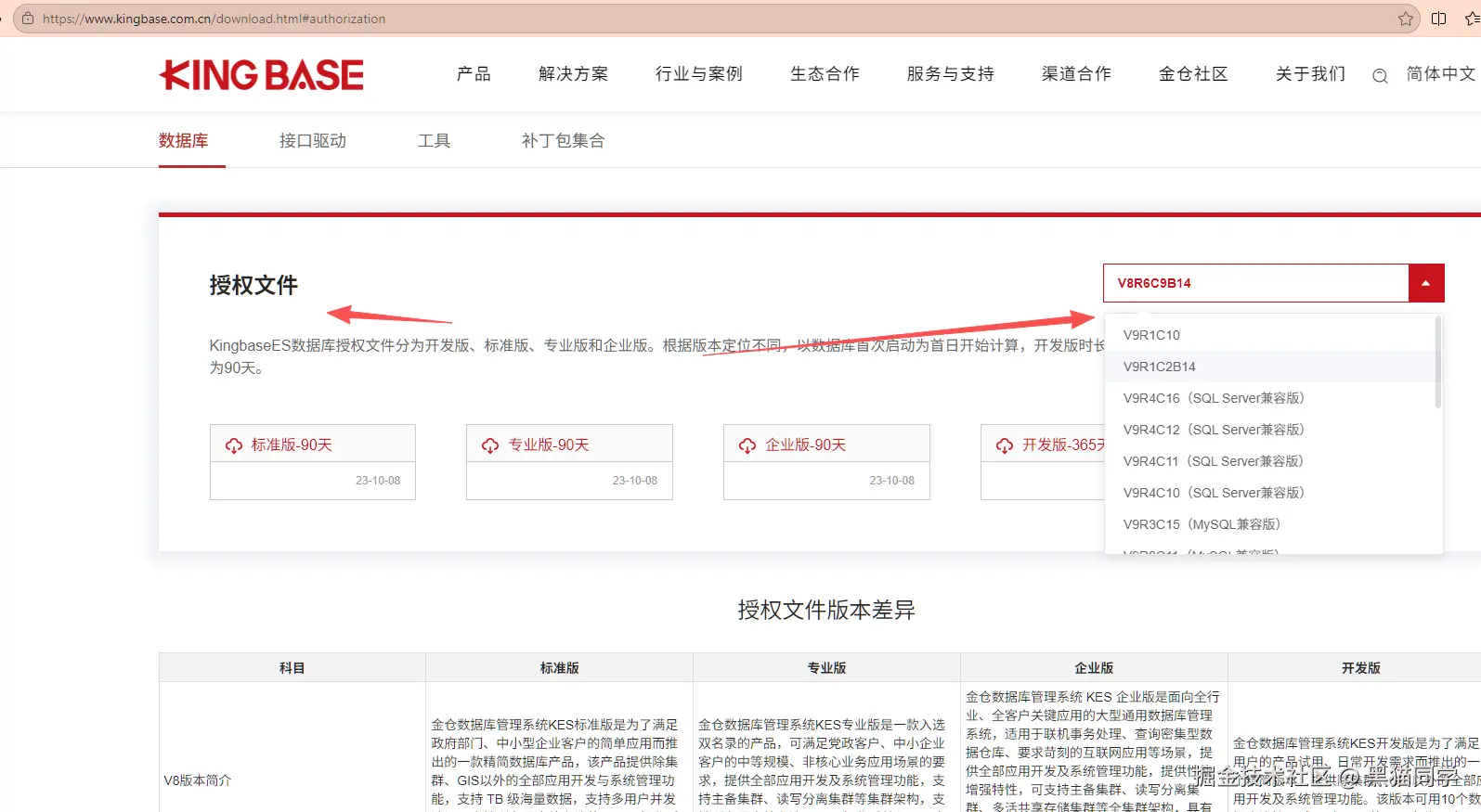
Task: Click 23-10-08 date under 标准版-90天
Action: (378, 481)
